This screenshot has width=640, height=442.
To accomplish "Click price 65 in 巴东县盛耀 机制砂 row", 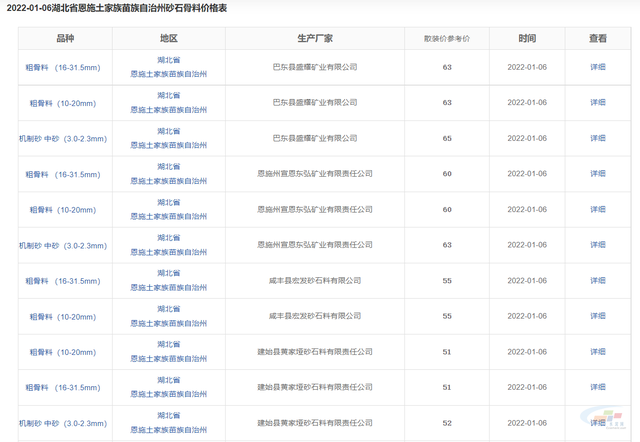I will click(x=447, y=138).
